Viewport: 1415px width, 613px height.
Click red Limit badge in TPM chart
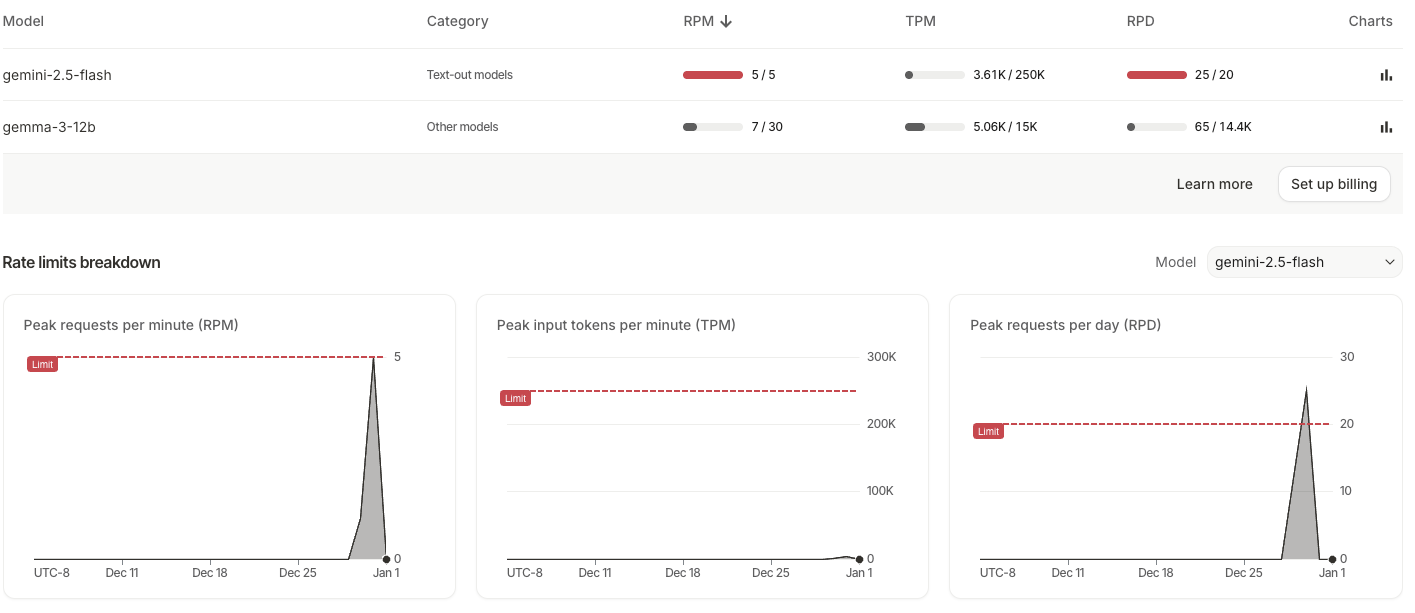coord(515,399)
